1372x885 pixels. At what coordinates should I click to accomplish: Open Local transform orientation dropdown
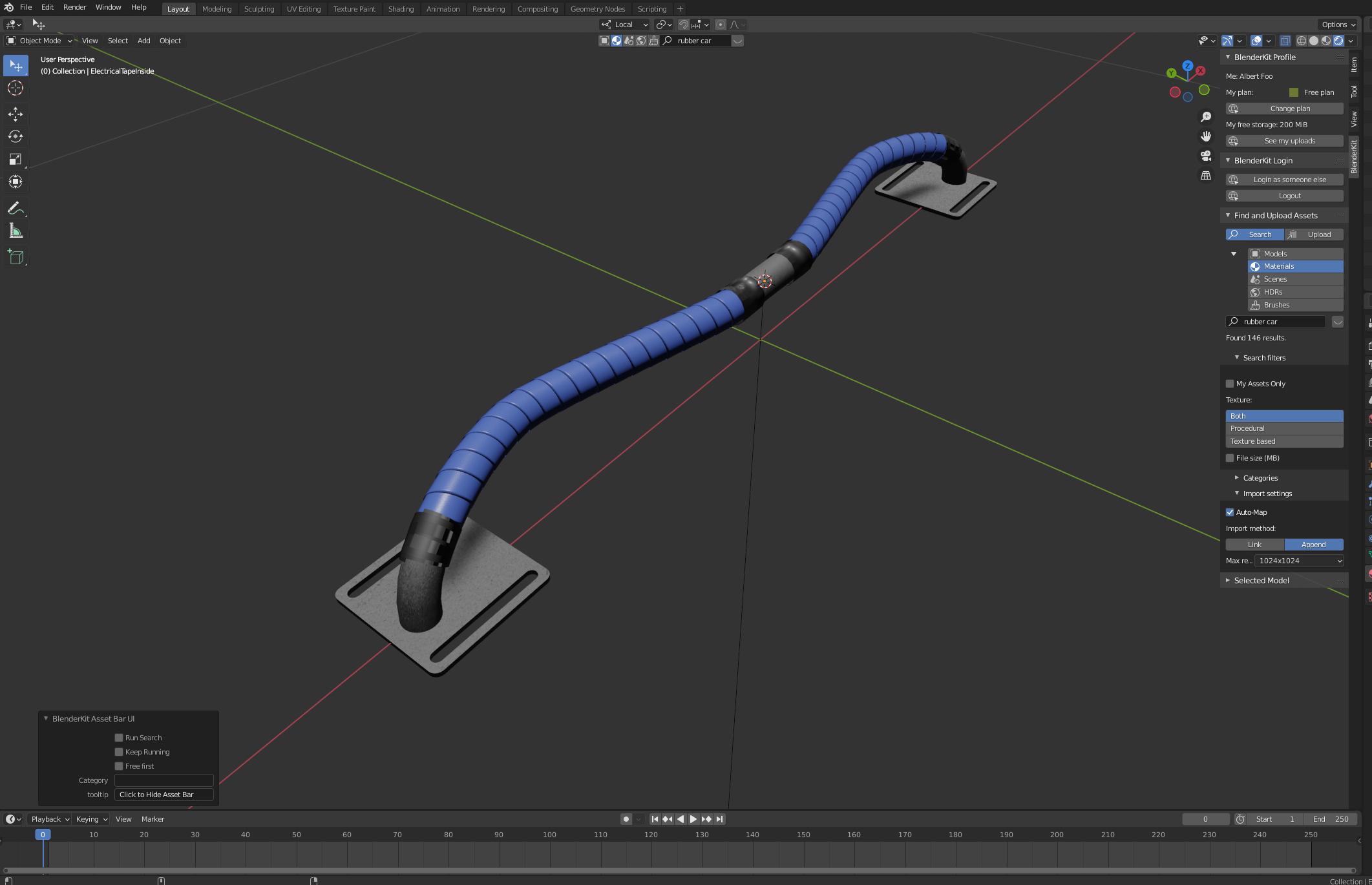click(625, 25)
